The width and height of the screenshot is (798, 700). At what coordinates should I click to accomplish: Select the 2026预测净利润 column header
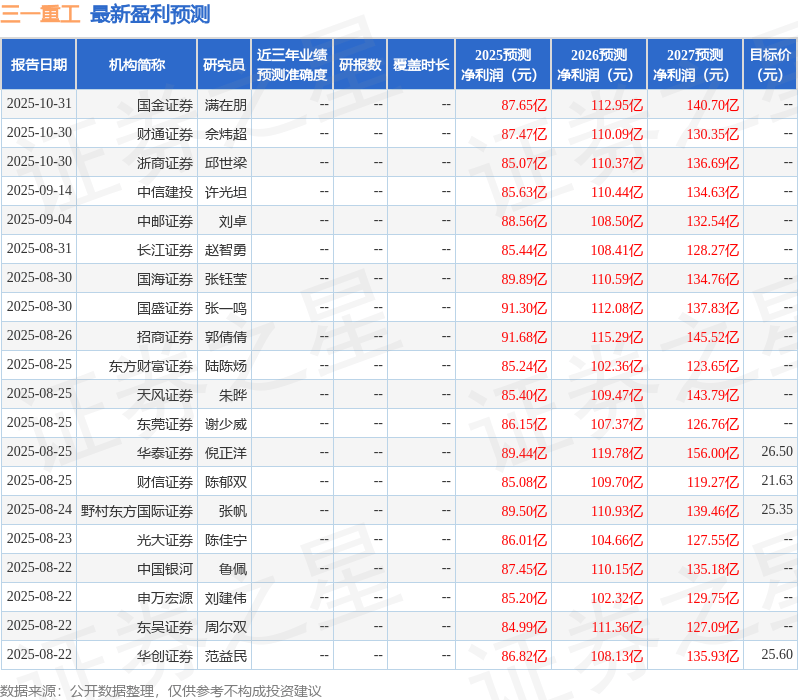(599, 65)
